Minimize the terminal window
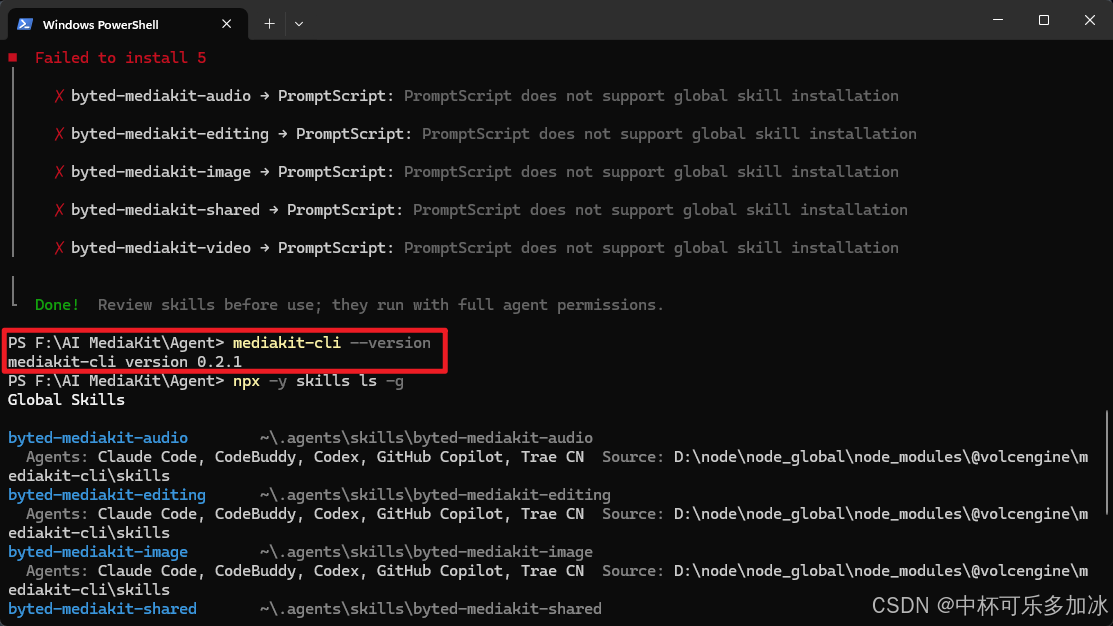Image resolution: width=1113 pixels, height=626 pixels. (998, 20)
